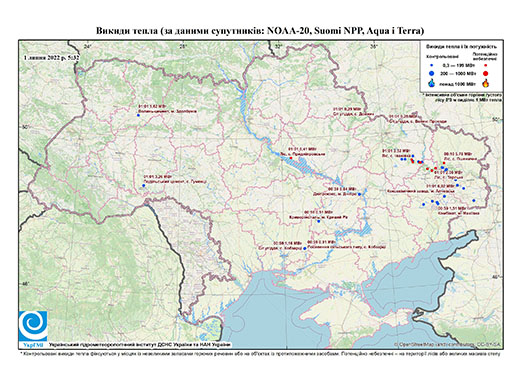
Task: Select the easternmost isolated blue marker
Action: click(474, 200)
